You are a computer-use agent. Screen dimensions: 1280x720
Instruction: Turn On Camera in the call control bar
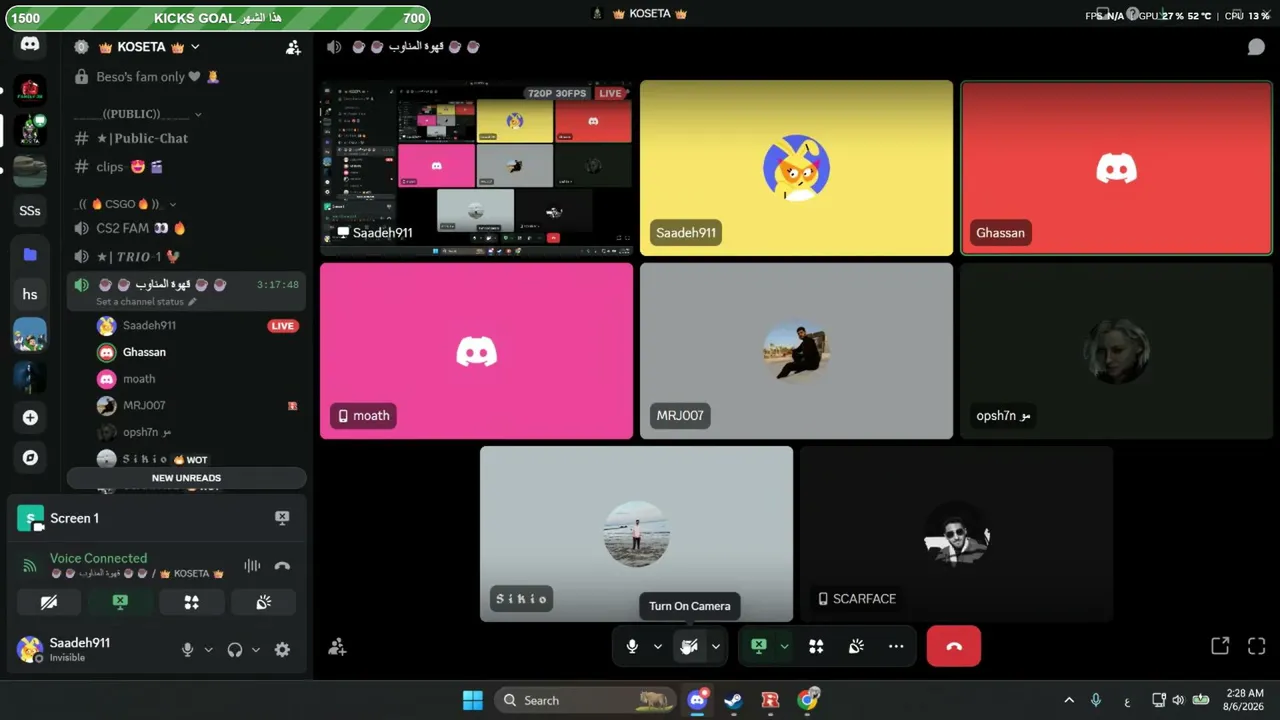(x=688, y=646)
